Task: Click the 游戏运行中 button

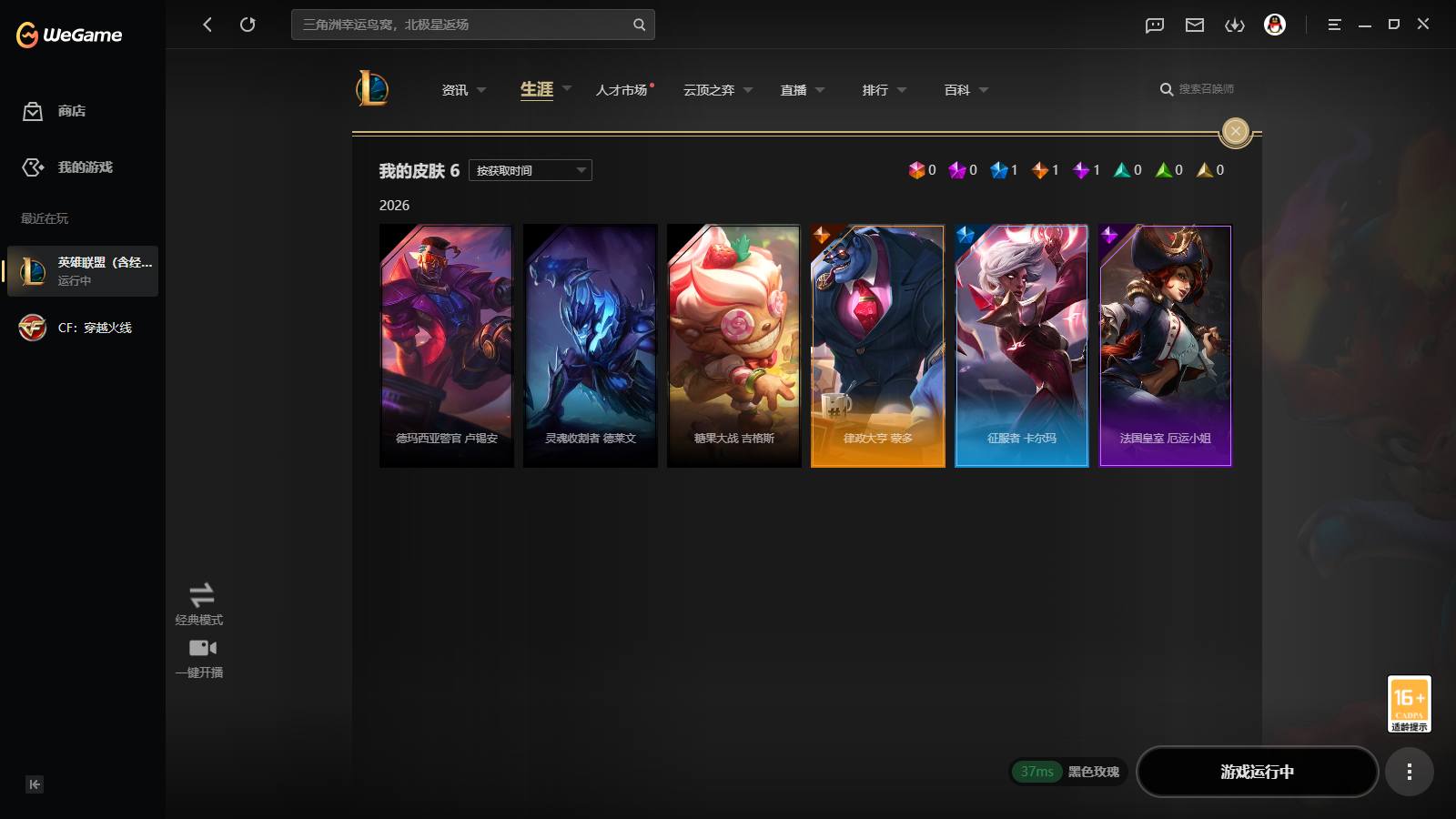Action: (x=1258, y=772)
